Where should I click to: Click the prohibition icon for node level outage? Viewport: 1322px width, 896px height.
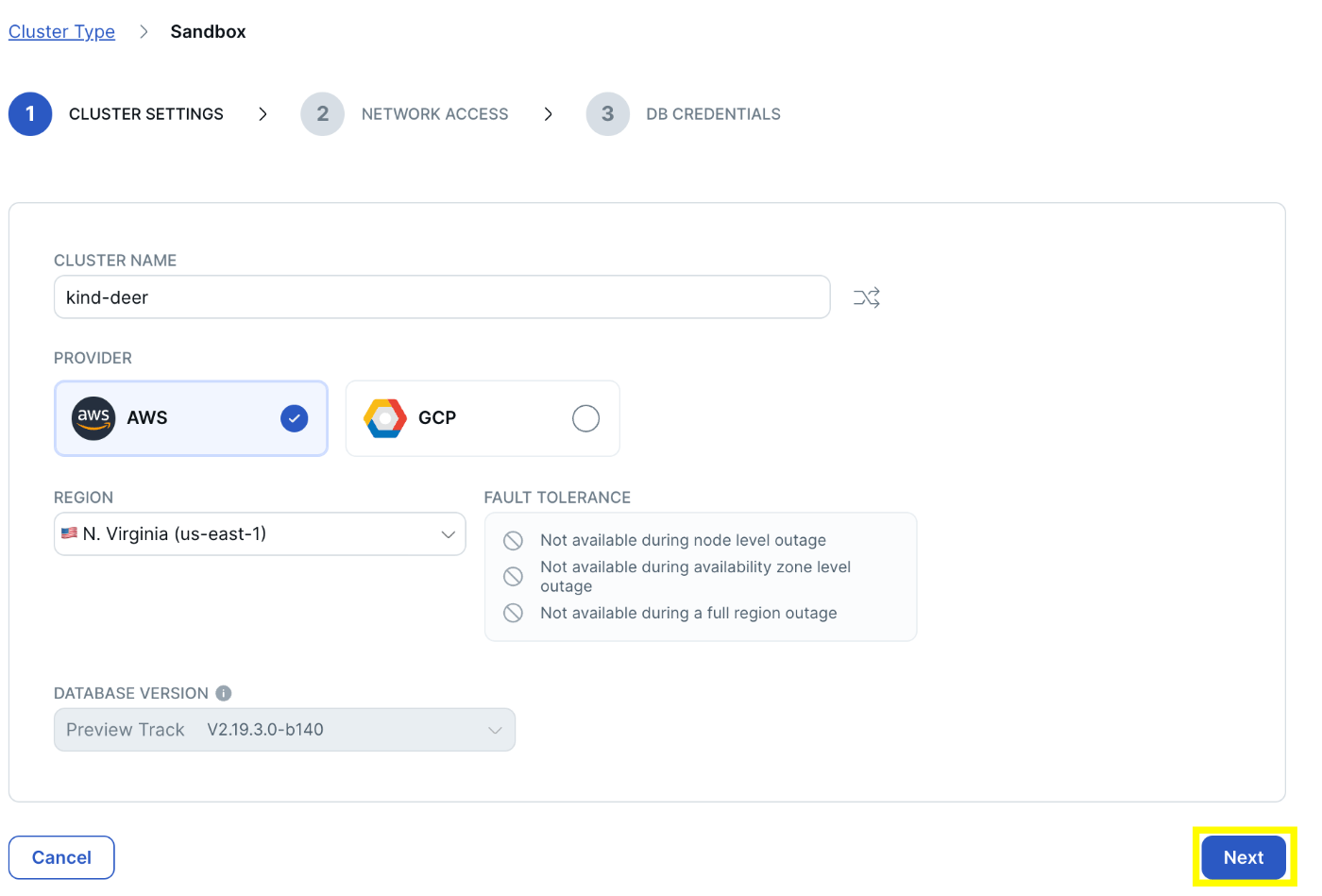513,540
